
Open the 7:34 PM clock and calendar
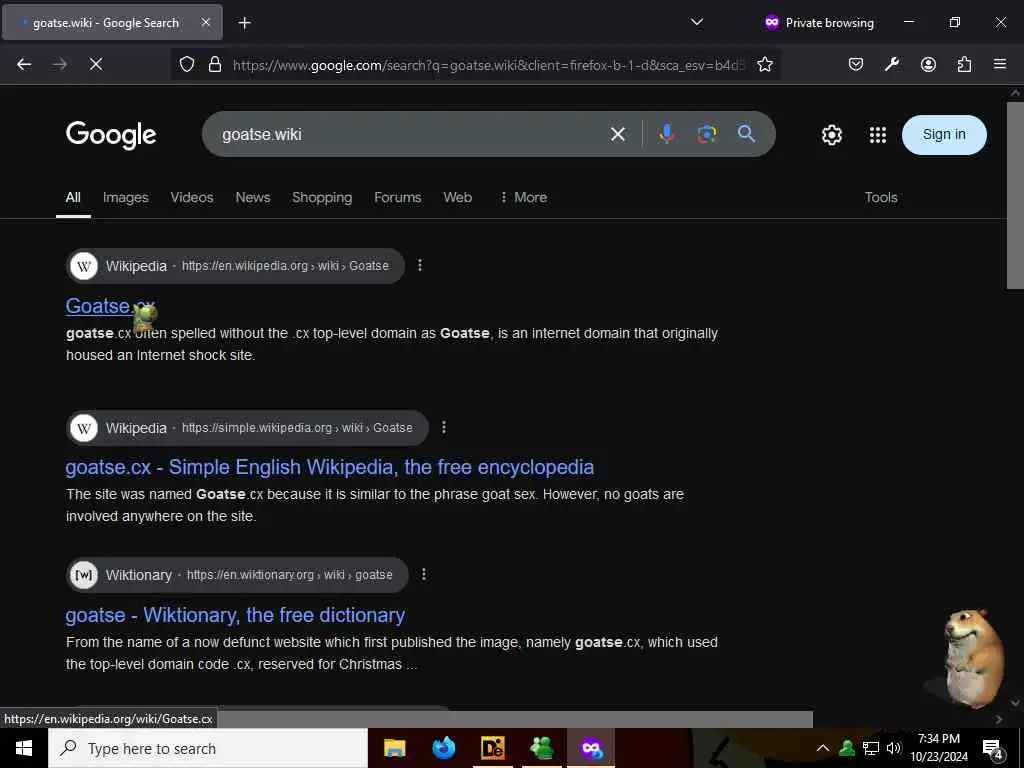tap(939, 748)
